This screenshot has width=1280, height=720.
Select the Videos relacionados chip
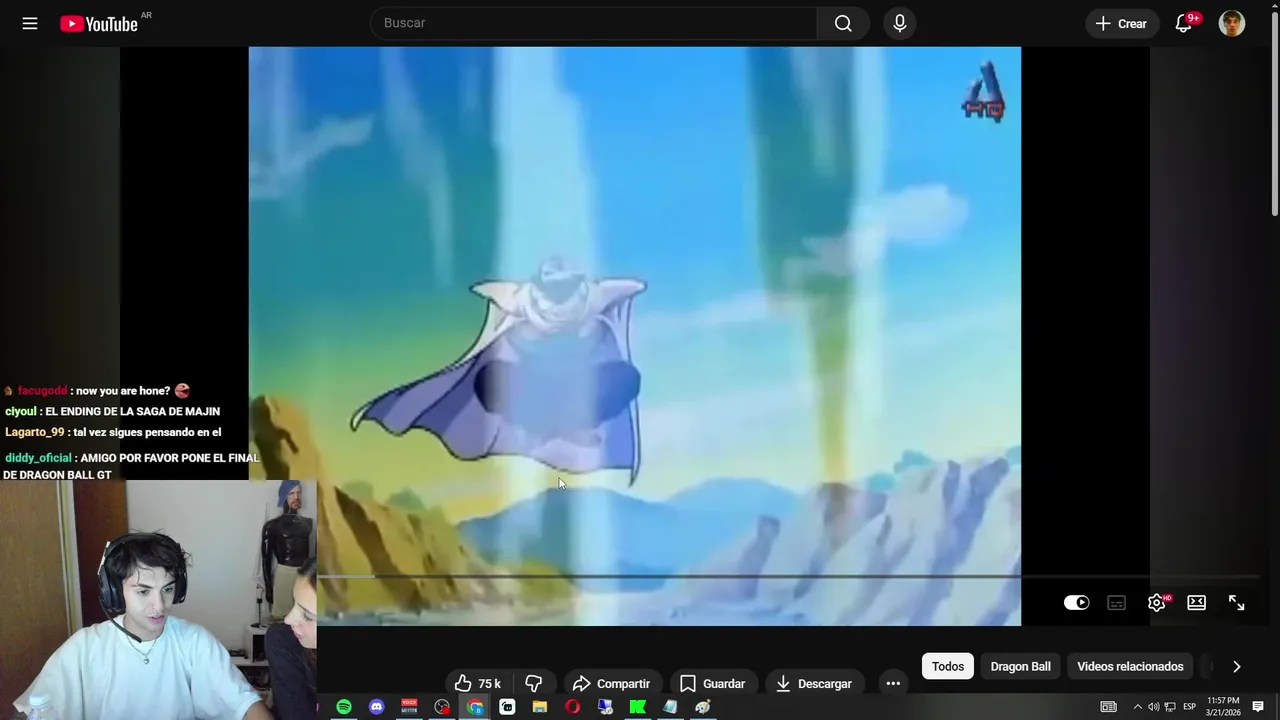[1130, 666]
